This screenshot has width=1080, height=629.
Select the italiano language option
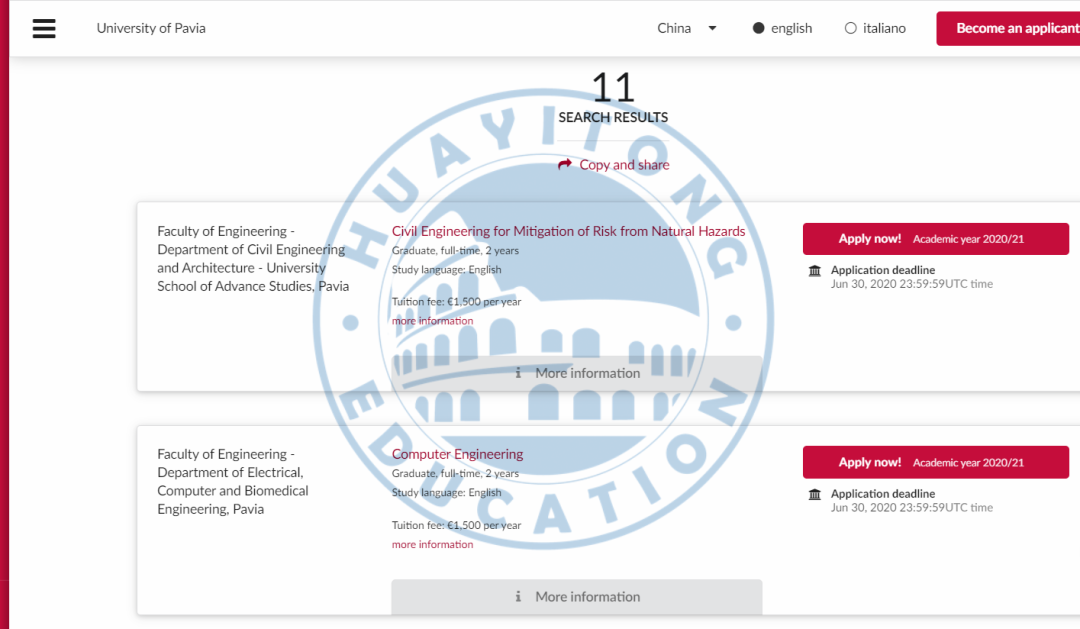click(x=875, y=28)
